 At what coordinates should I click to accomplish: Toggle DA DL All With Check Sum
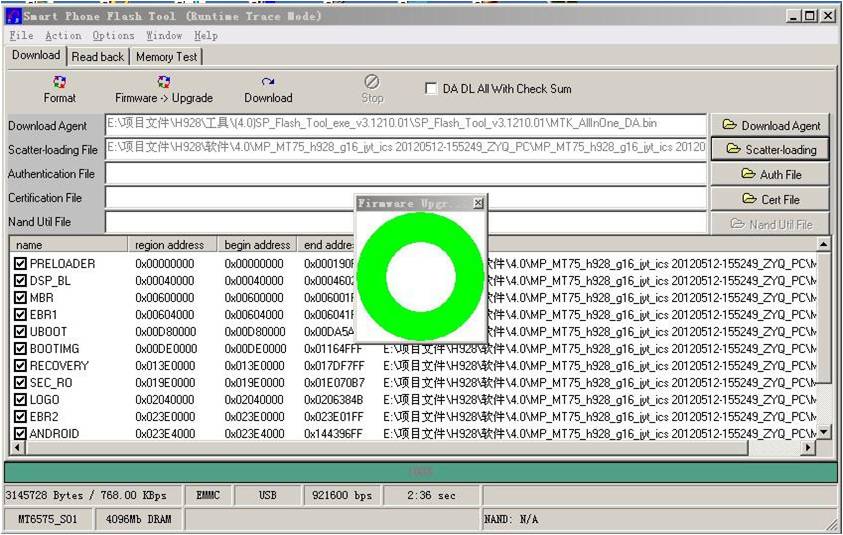(x=431, y=88)
